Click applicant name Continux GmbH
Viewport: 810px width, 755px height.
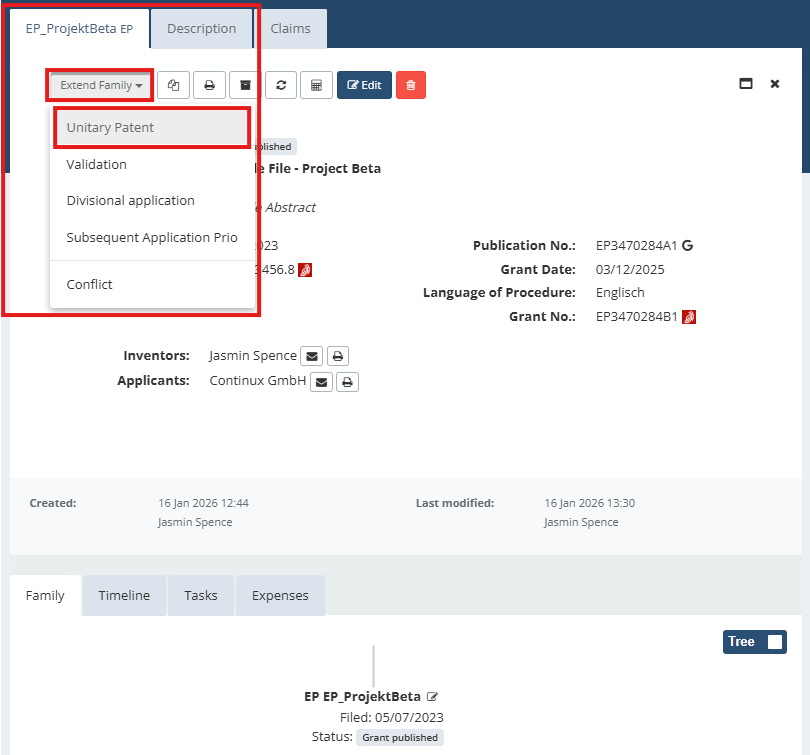pos(258,381)
